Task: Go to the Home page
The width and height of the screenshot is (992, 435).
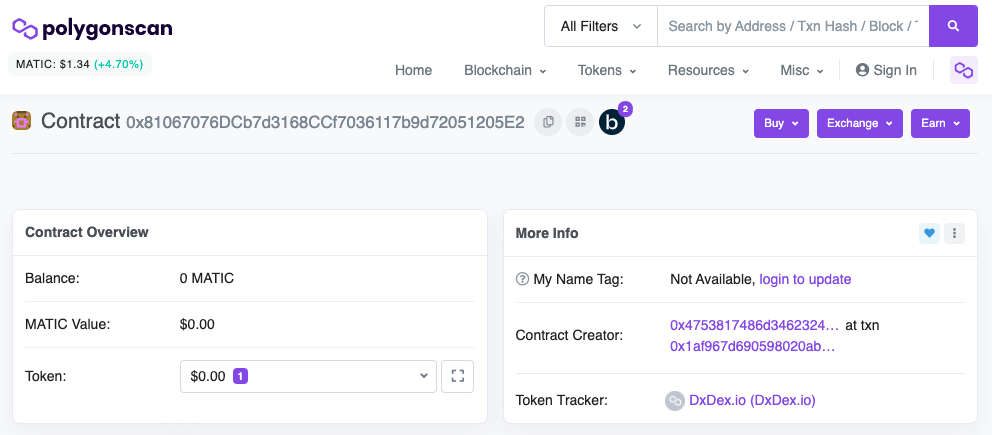Action: [x=413, y=71]
